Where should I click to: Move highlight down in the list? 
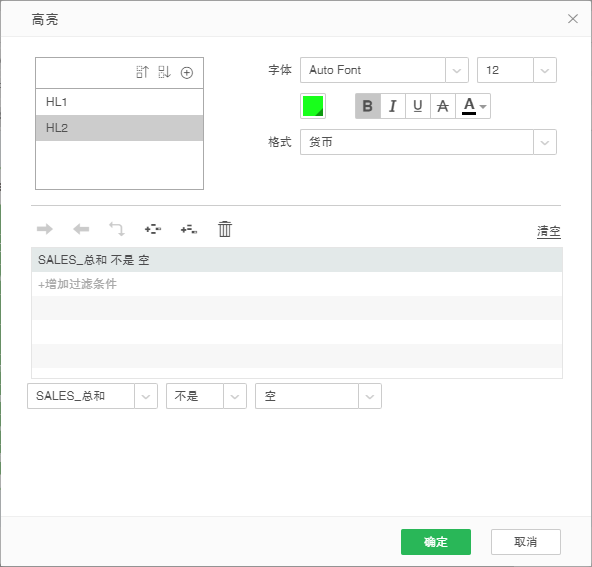[165, 72]
